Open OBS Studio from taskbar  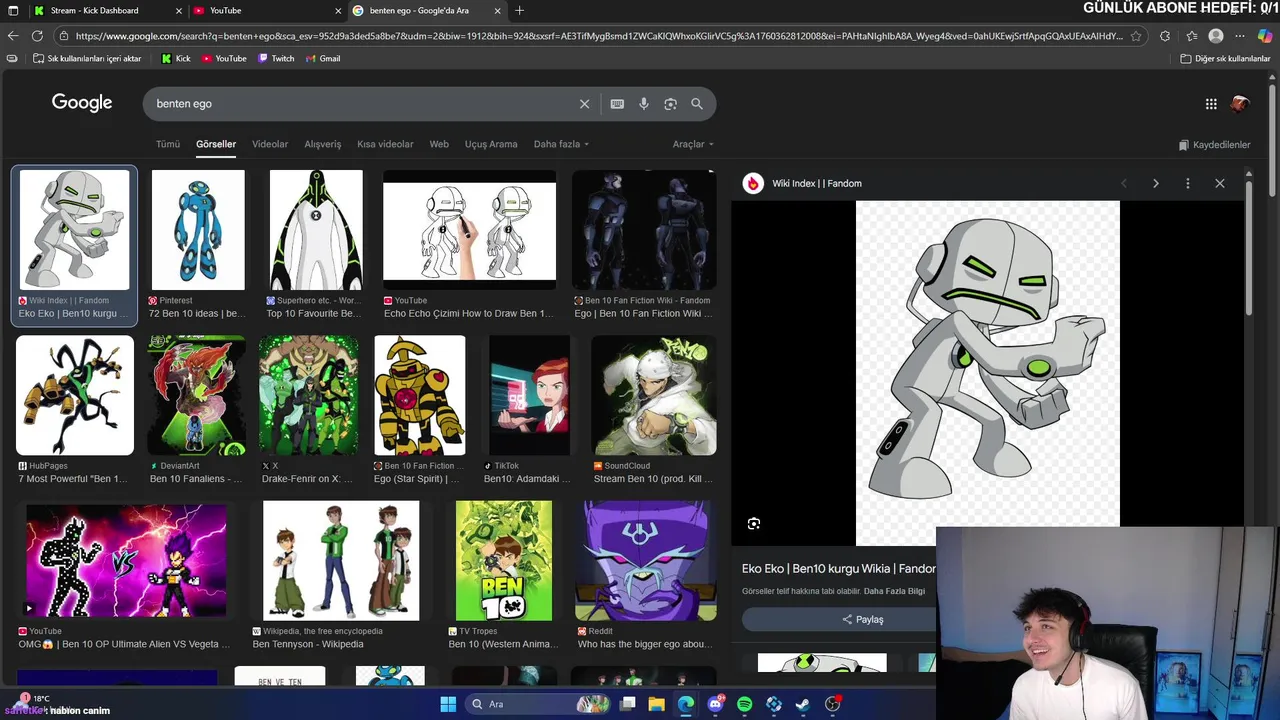[832, 704]
